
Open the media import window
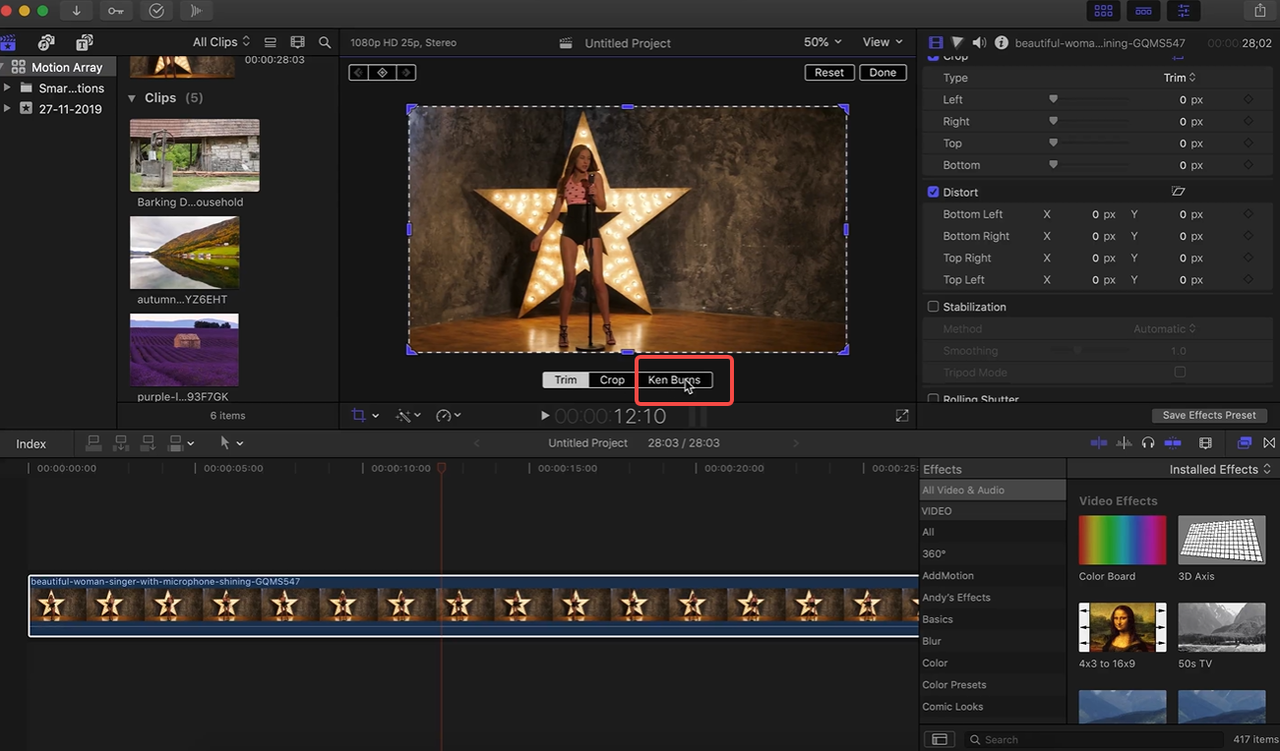76,11
